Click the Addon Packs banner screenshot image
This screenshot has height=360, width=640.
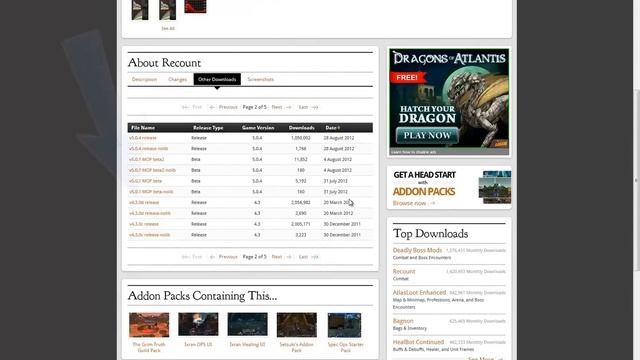point(495,187)
